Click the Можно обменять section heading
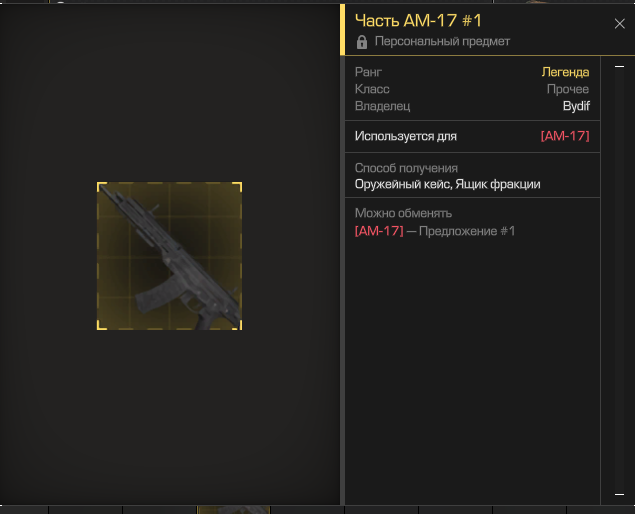This screenshot has height=514, width=635. [403, 213]
